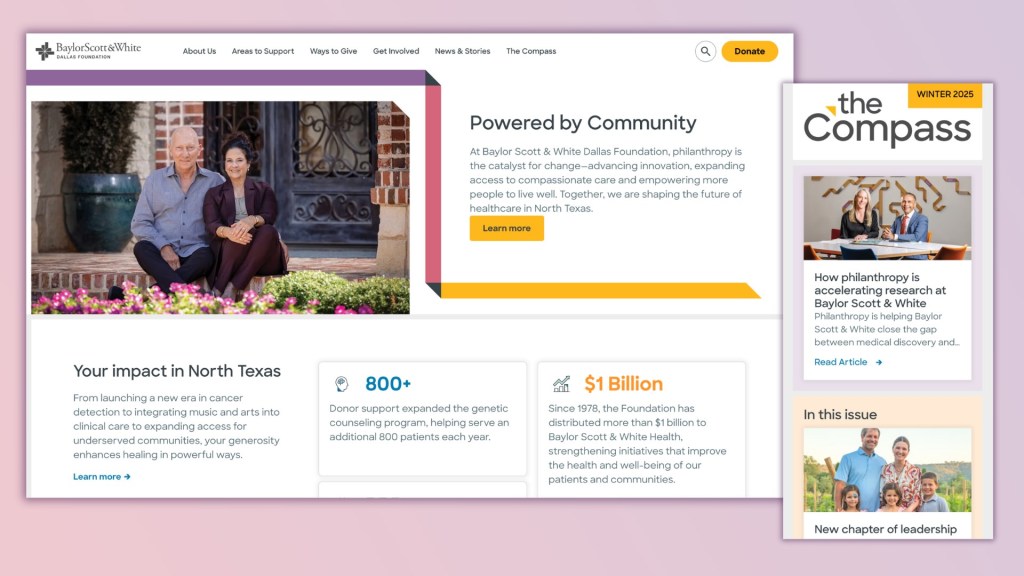Screen dimensions: 1024x576
Task: Open the About Us menu
Action: click(x=199, y=51)
